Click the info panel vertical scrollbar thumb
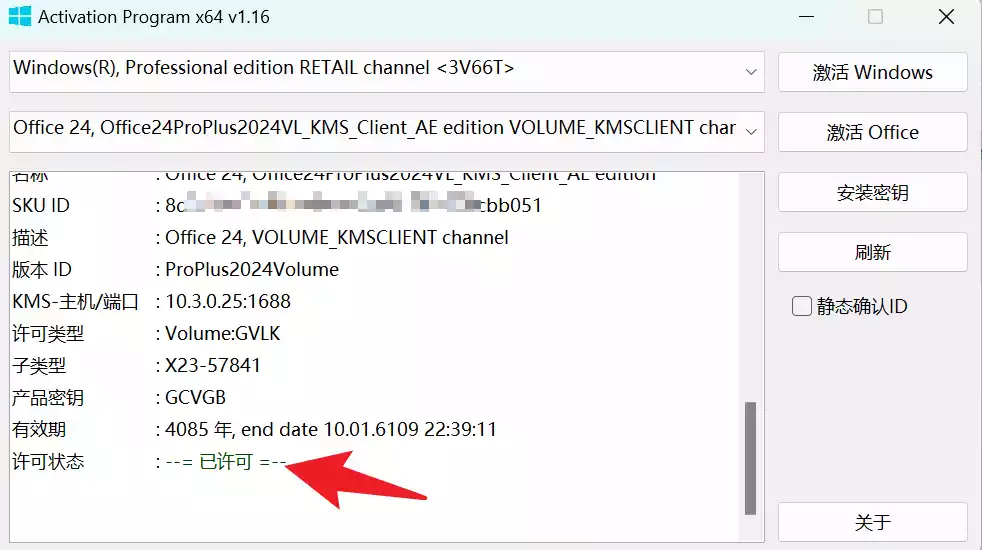Image resolution: width=982 pixels, height=550 pixels. [750, 456]
